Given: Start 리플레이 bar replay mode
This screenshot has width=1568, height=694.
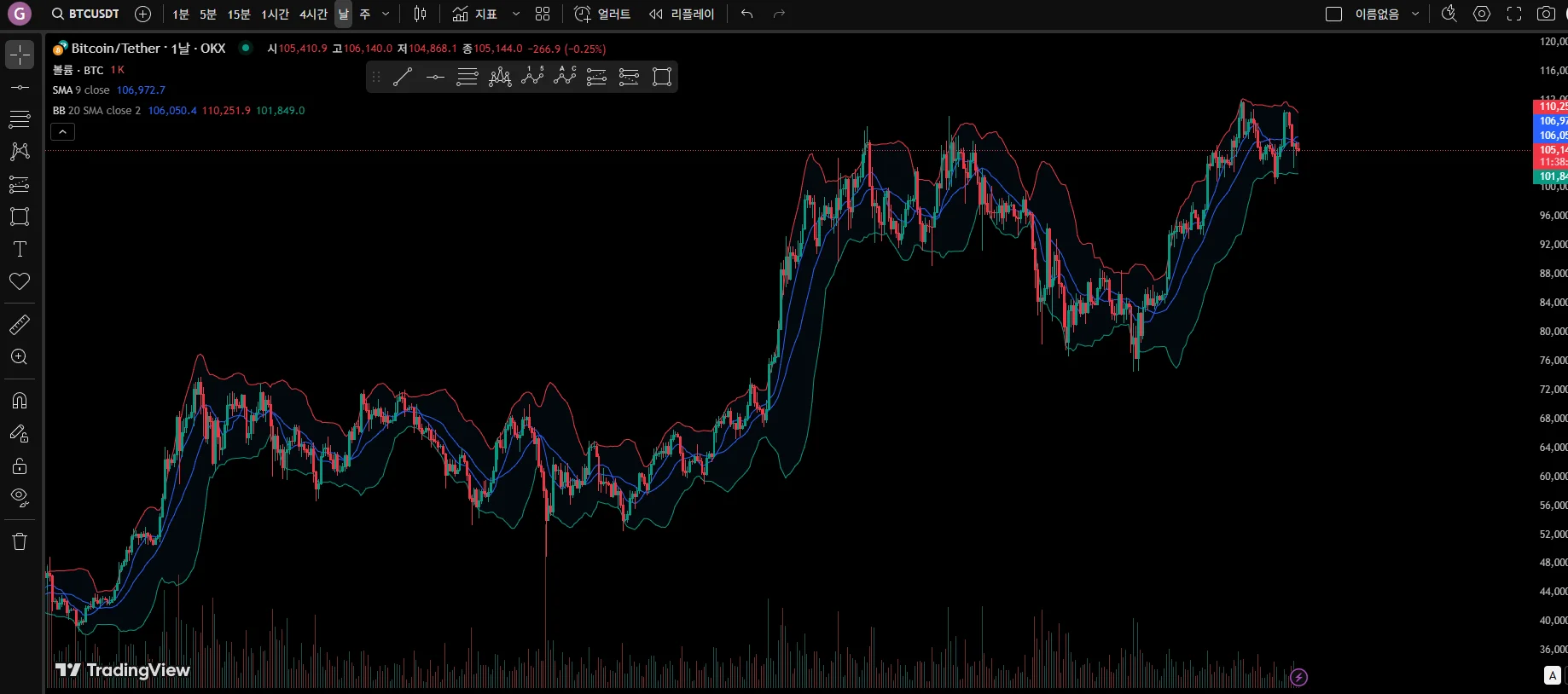Looking at the screenshot, I should click(681, 14).
